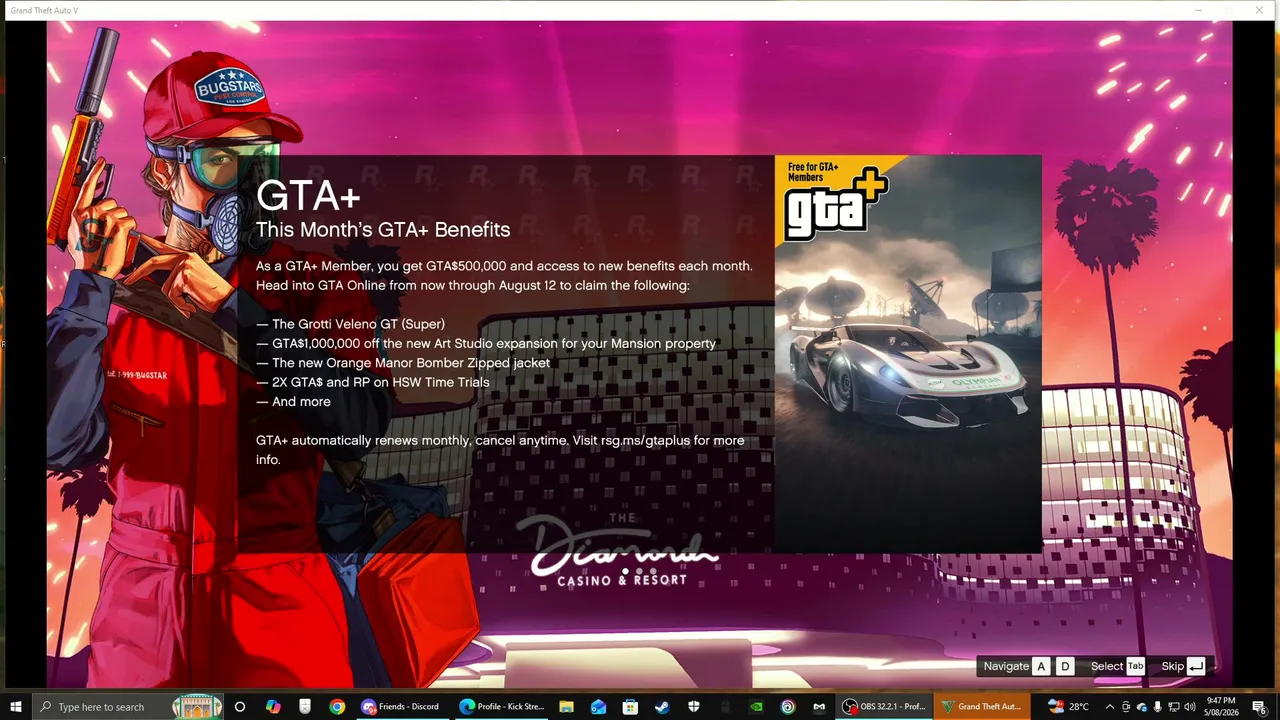The image size is (1280, 720).
Task: Click the Skip enter-key prompt
Action: click(1196, 666)
